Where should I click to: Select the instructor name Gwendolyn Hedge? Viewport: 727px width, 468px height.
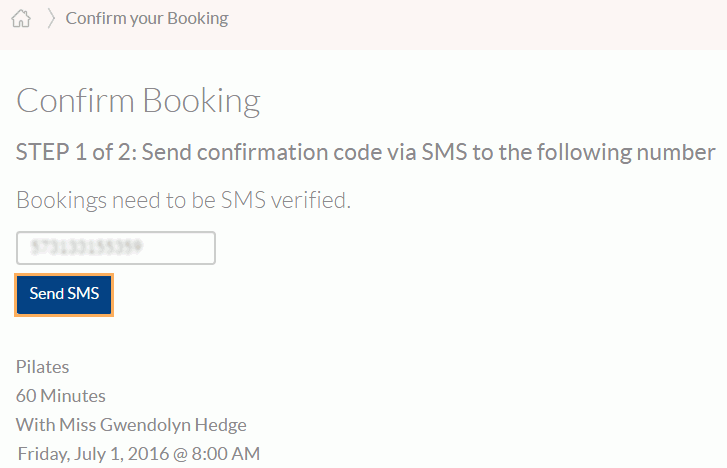click(173, 425)
